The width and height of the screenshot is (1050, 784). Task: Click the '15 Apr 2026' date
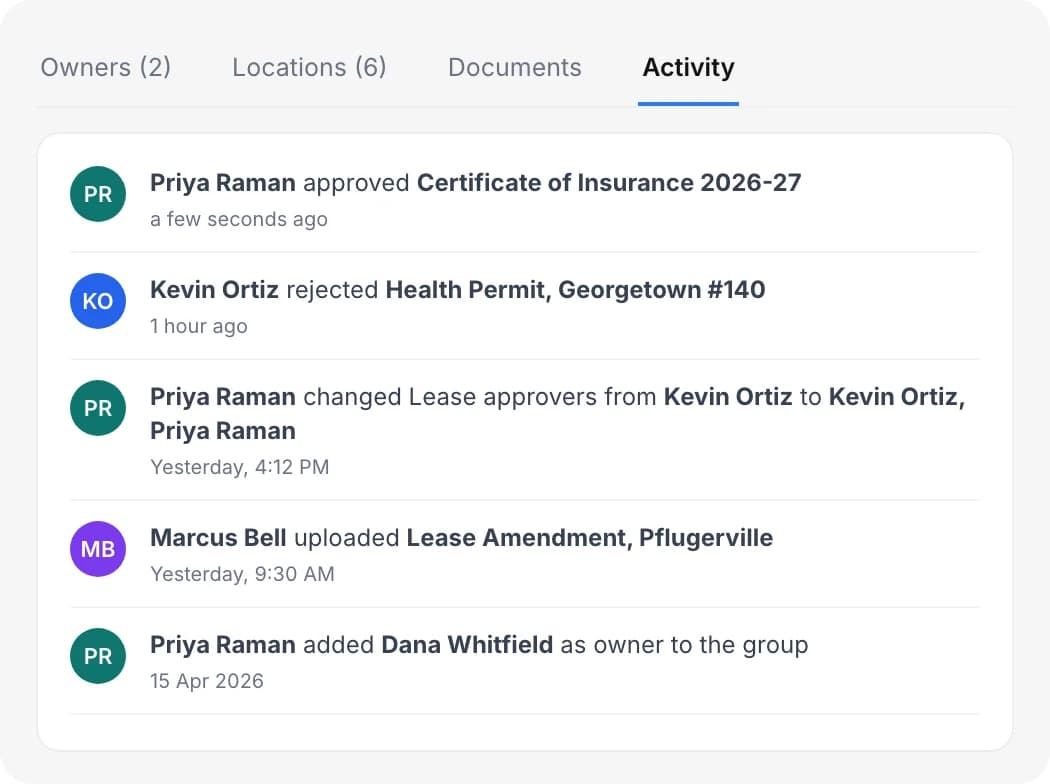pos(207,681)
